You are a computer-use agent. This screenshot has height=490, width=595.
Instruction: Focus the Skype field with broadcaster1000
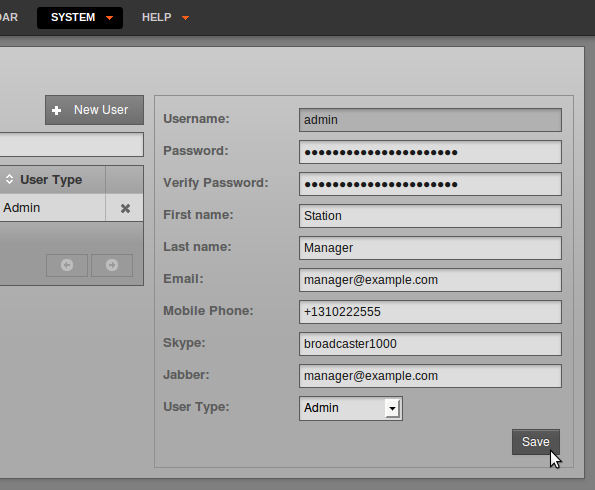(x=430, y=344)
